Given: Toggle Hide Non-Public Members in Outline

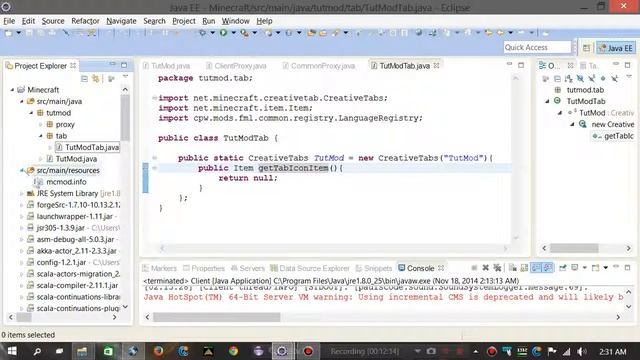Looking at the screenshot, I should tap(603, 78).
